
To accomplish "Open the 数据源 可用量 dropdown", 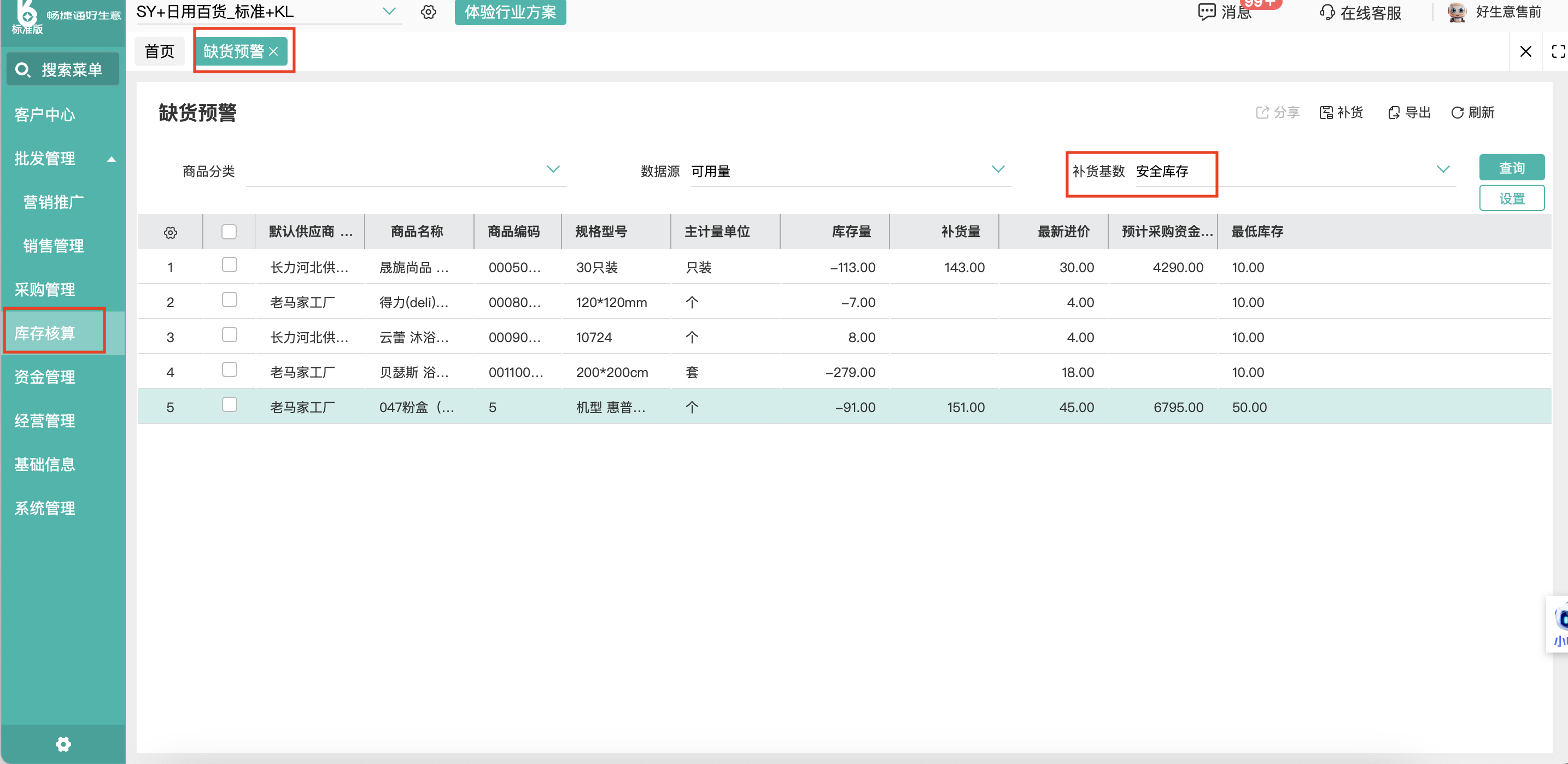I will tap(998, 169).
